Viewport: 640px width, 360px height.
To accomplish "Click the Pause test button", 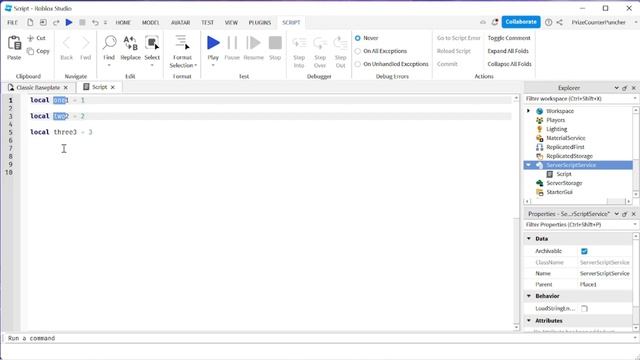I will click(x=232, y=43).
